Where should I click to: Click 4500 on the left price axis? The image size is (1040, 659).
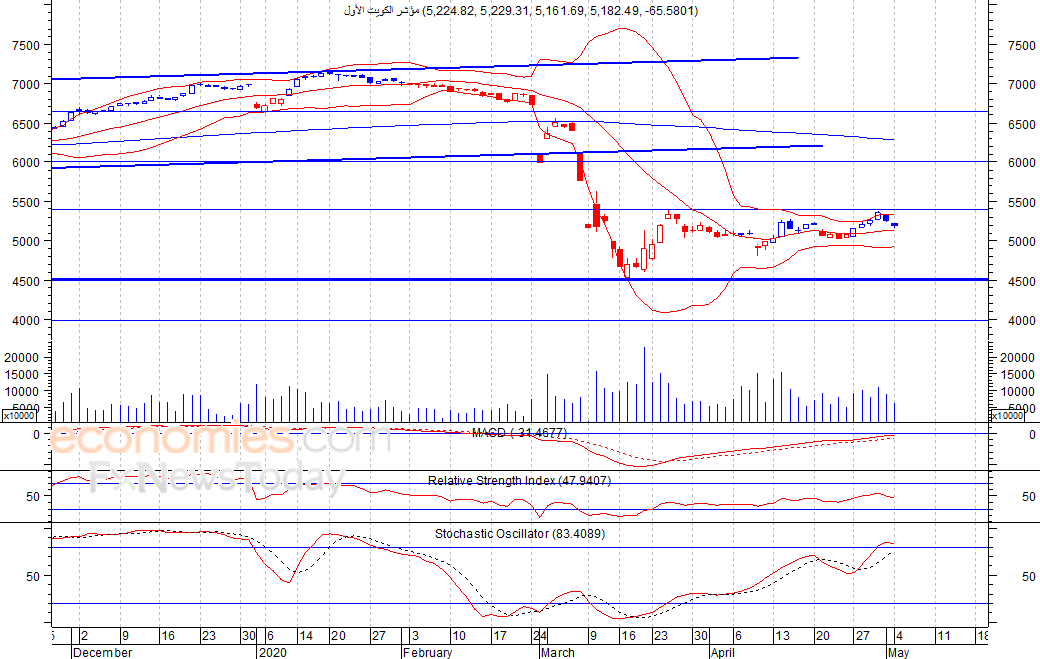click(x=27, y=282)
